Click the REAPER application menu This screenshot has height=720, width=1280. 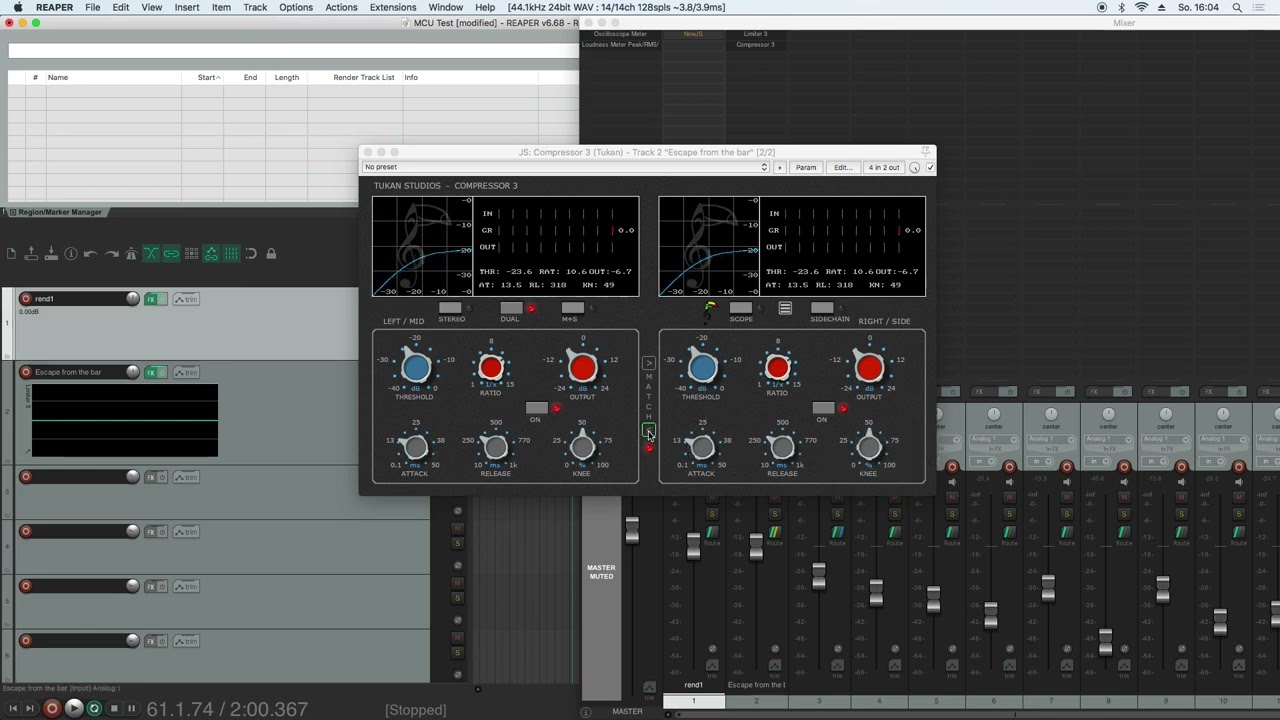click(54, 7)
